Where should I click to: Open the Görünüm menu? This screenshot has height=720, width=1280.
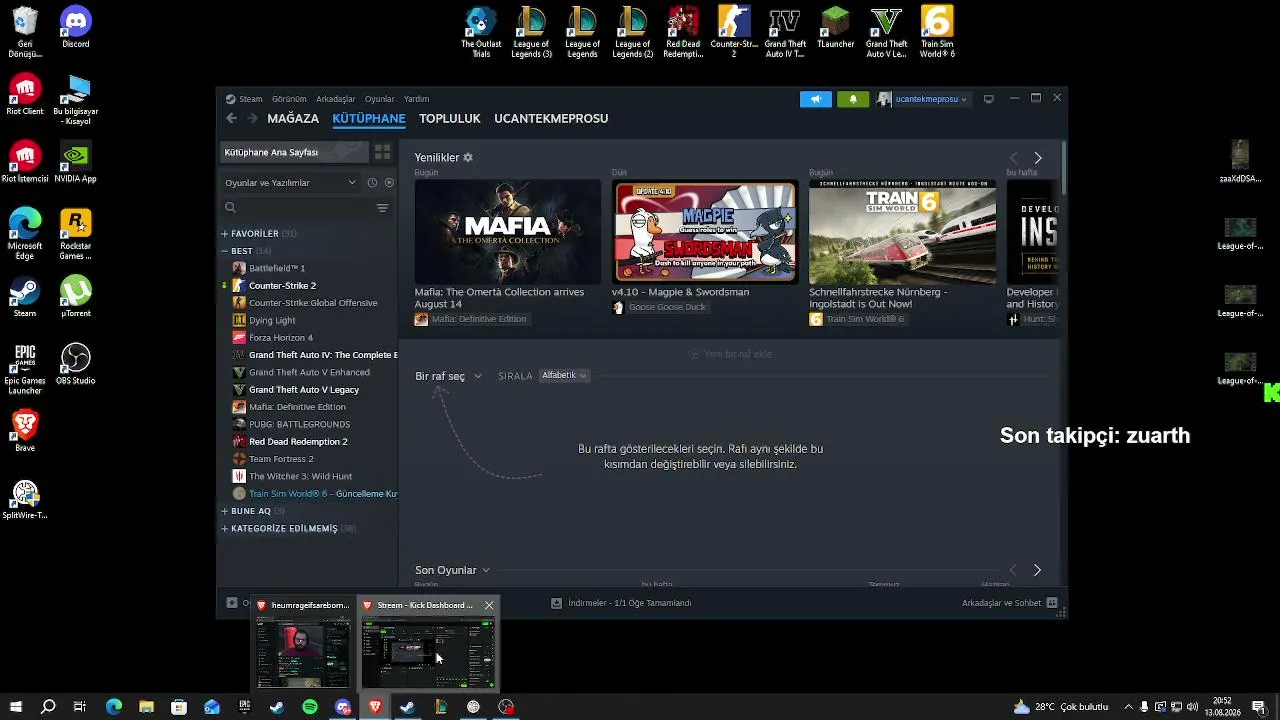click(x=289, y=99)
